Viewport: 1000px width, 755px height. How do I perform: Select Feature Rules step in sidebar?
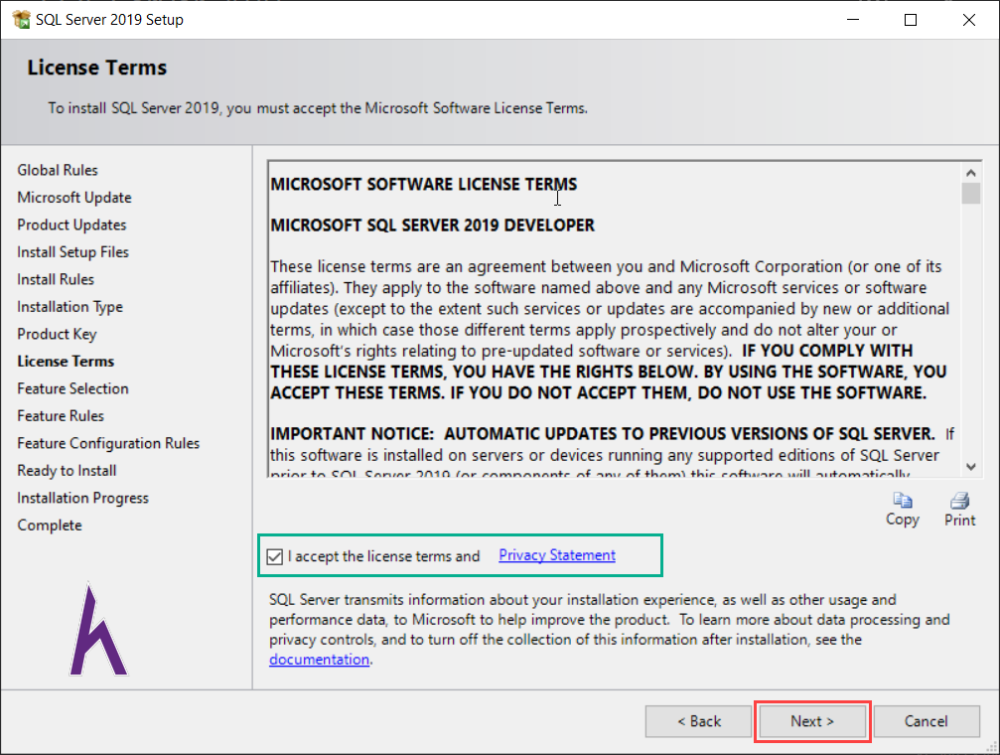[61, 416]
